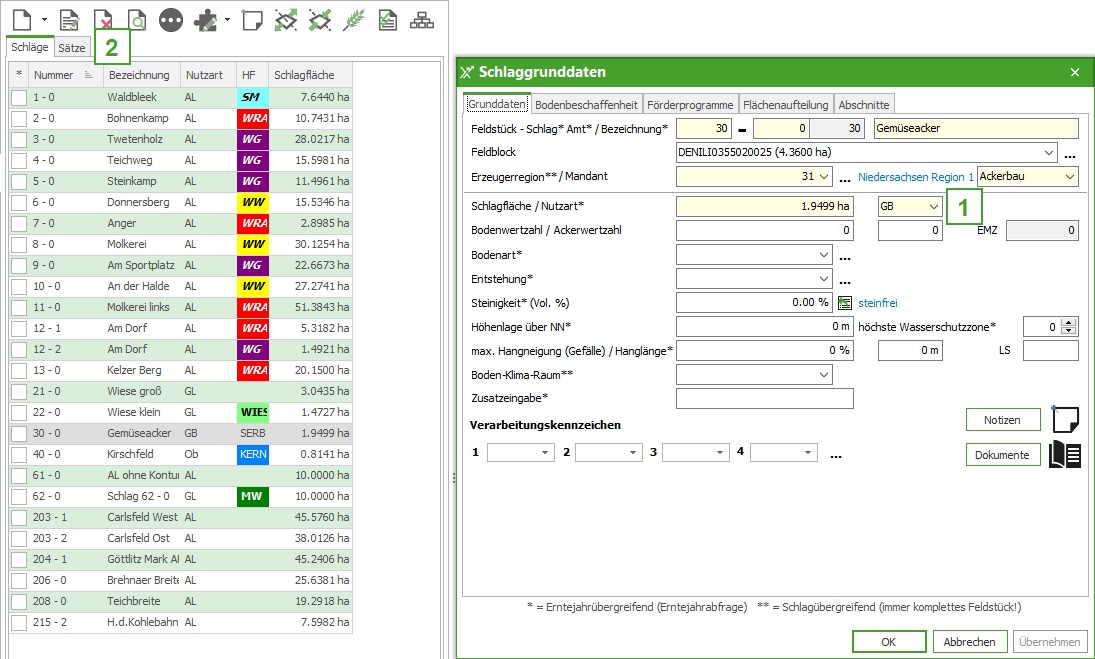This screenshot has height=659, width=1095.
Task: Switch to the Bodenbeschaffenheit tab
Action: [x=586, y=105]
